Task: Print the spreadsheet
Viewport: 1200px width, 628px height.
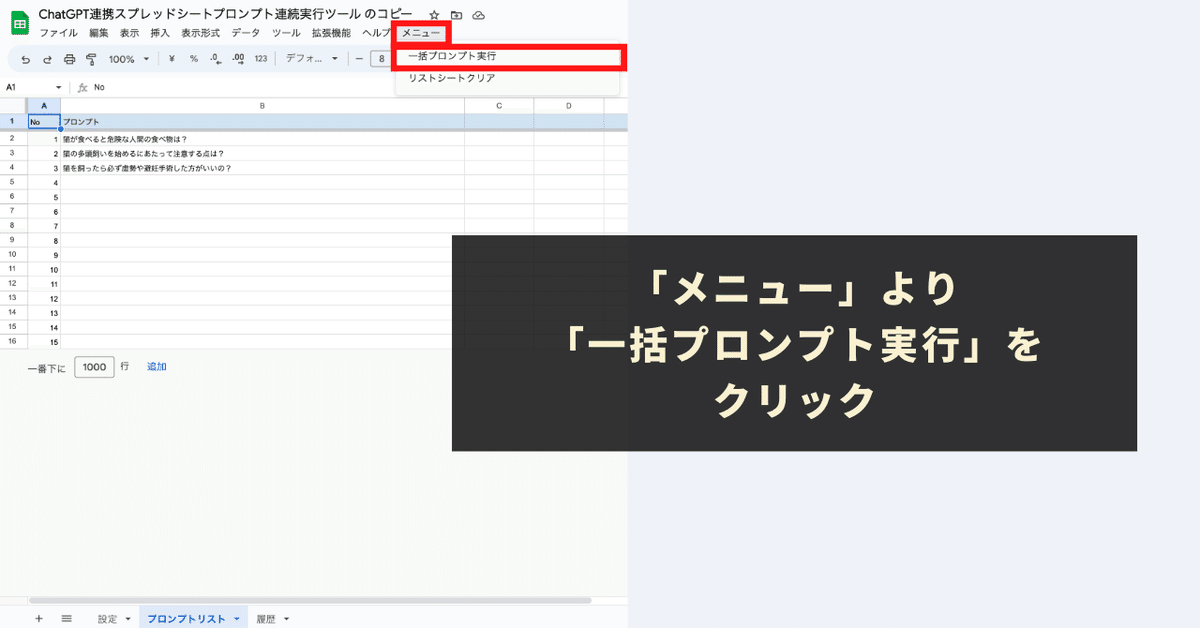Action: tap(69, 59)
